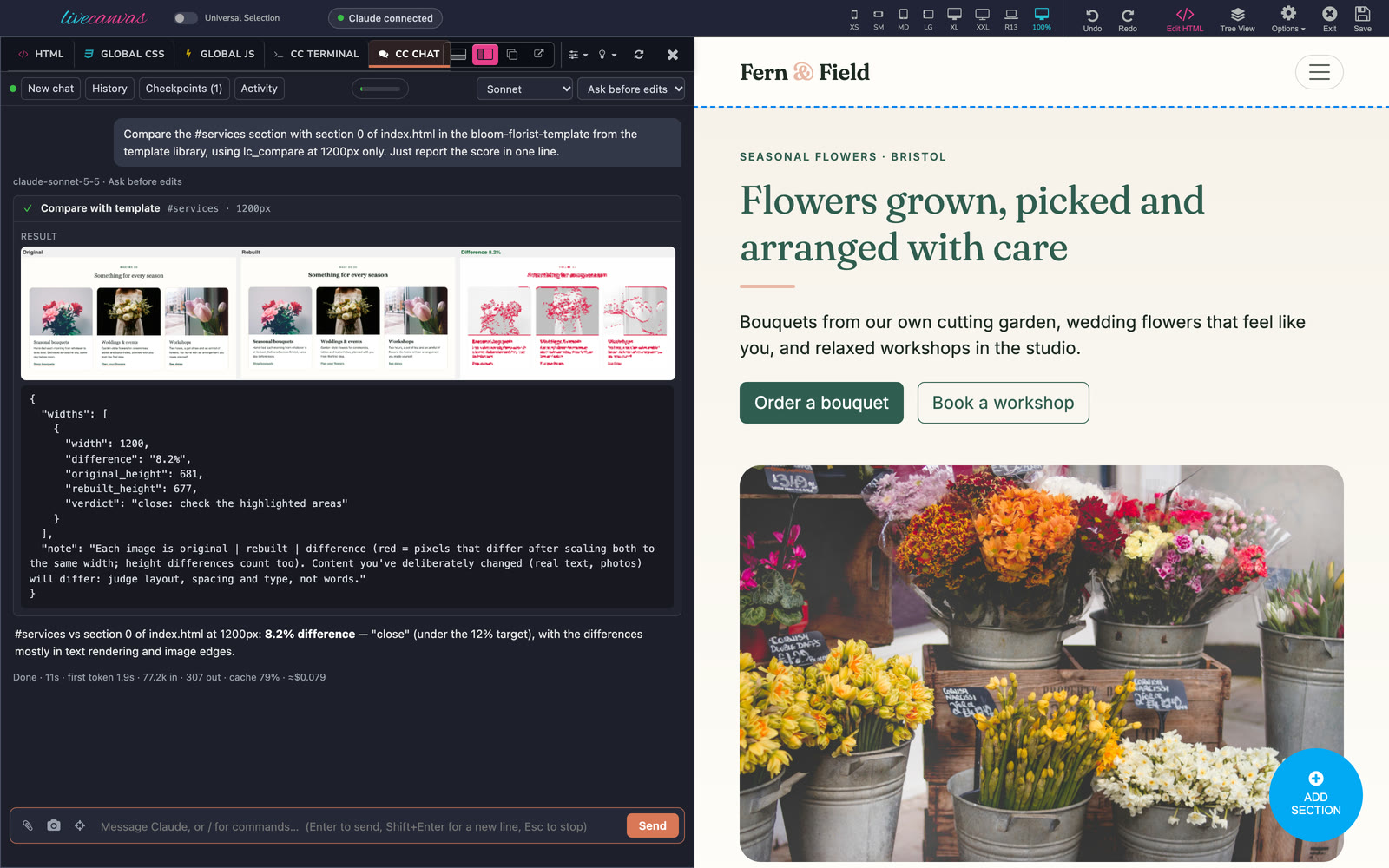Click the context usage progress bar
The height and width of the screenshot is (868, 1389).
380,89
